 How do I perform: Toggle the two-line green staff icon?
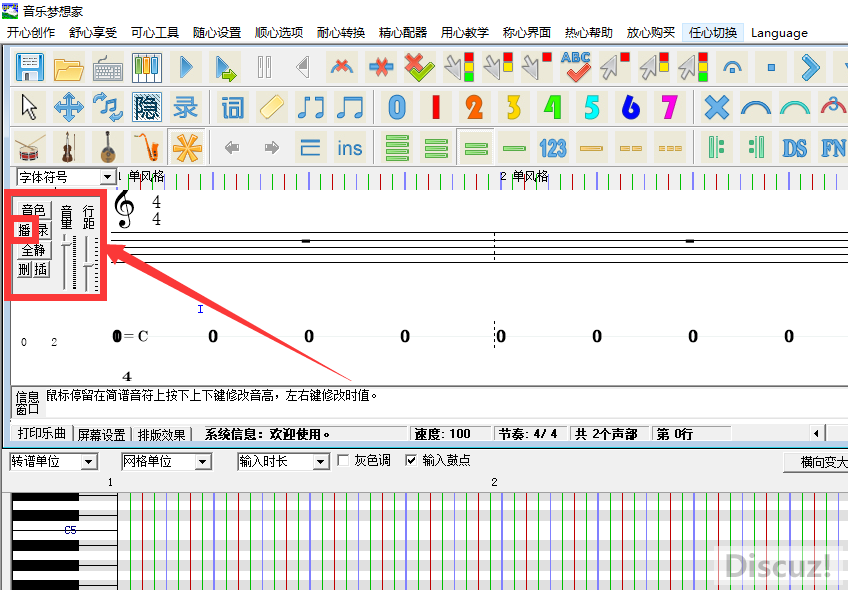coord(475,148)
